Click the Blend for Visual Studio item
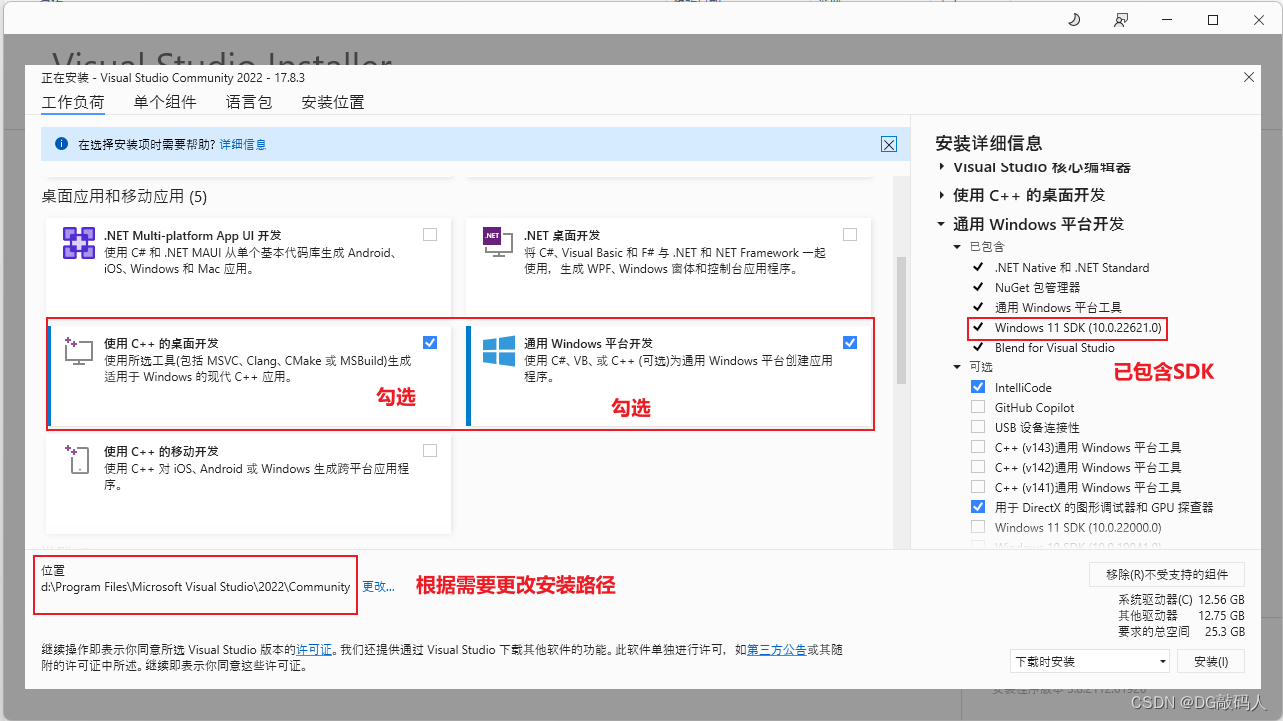The height and width of the screenshot is (721, 1283). pyautogui.click(x=1054, y=347)
